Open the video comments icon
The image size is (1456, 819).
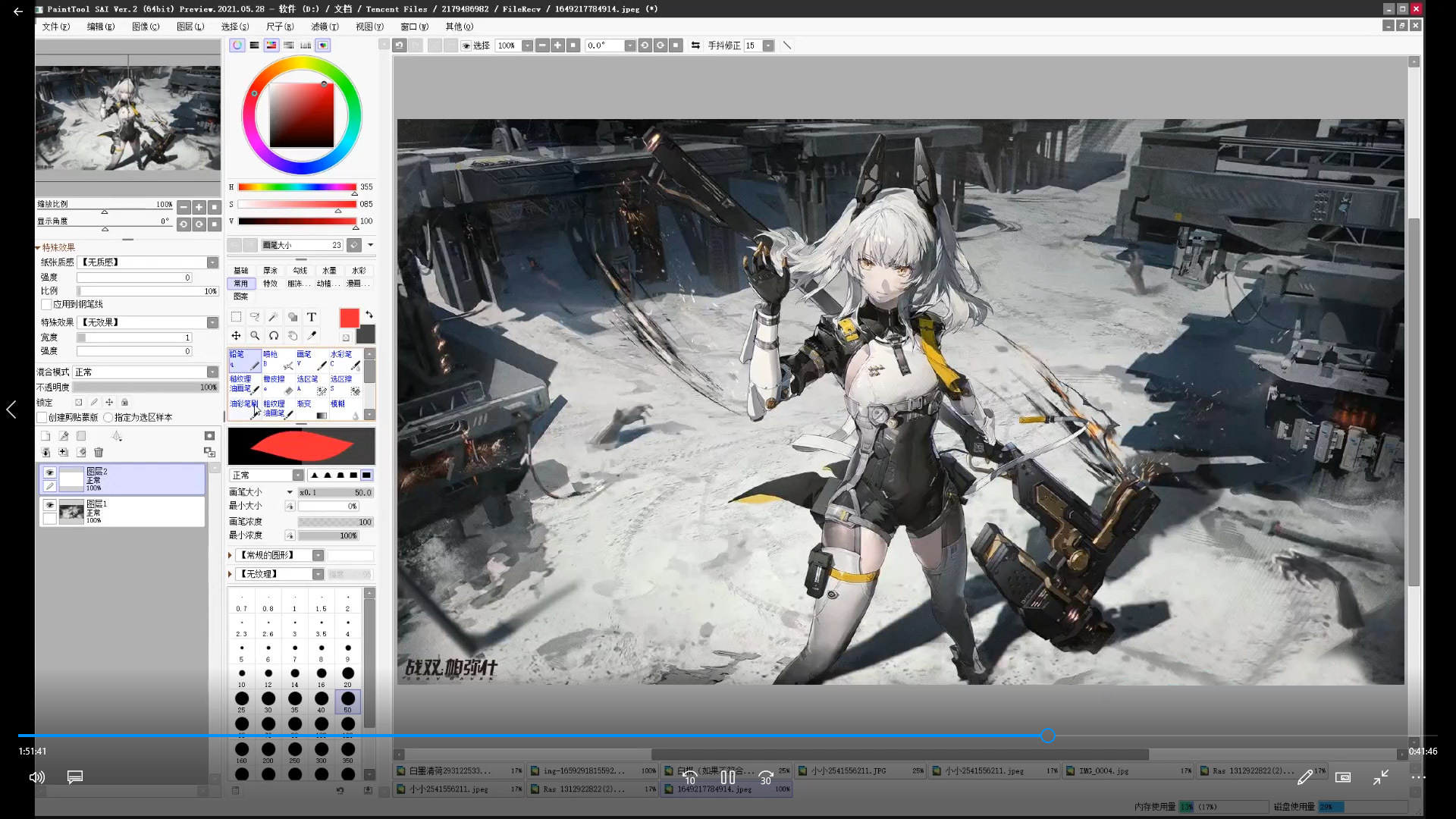[x=74, y=777]
